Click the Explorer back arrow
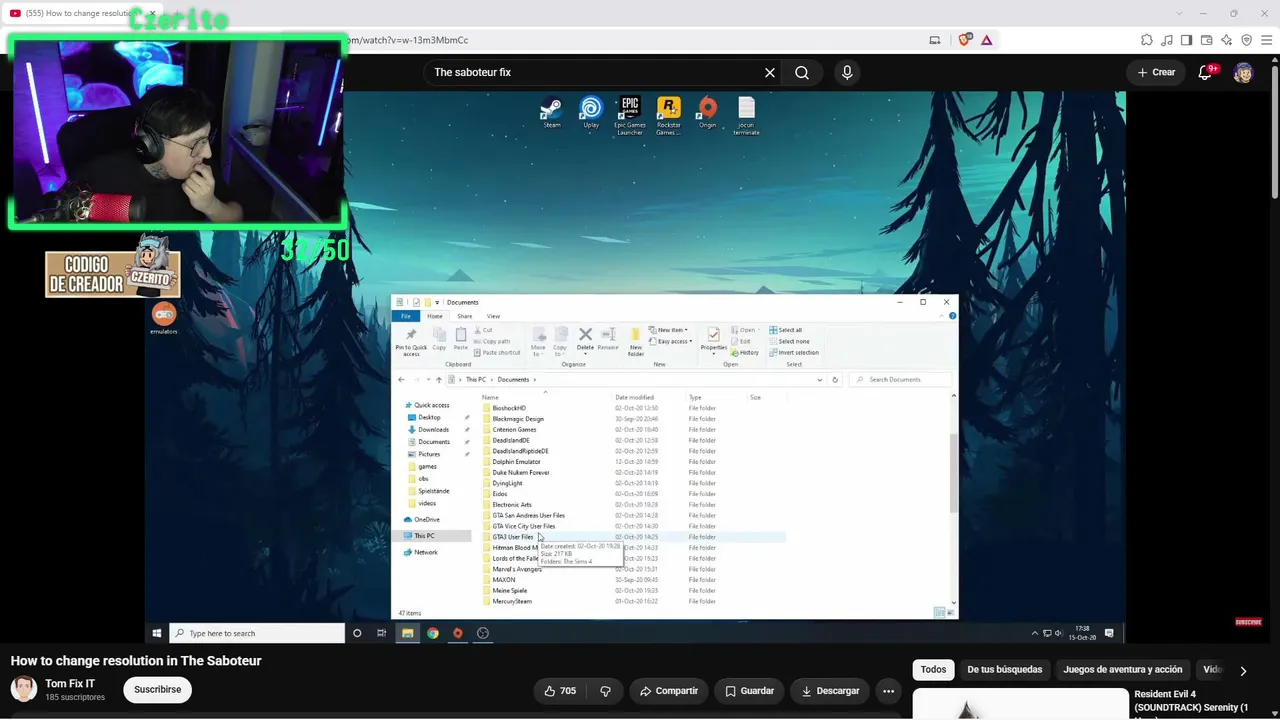 coord(401,380)
